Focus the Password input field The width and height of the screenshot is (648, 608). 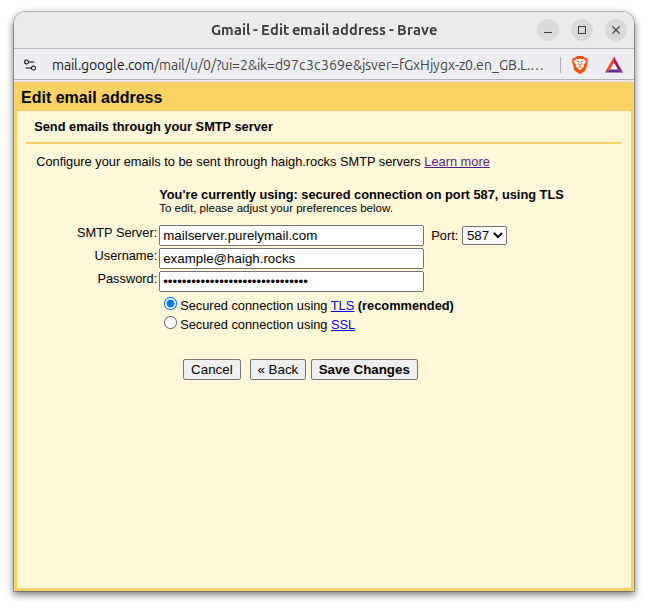pyautogui.click(x=291, y=281)
